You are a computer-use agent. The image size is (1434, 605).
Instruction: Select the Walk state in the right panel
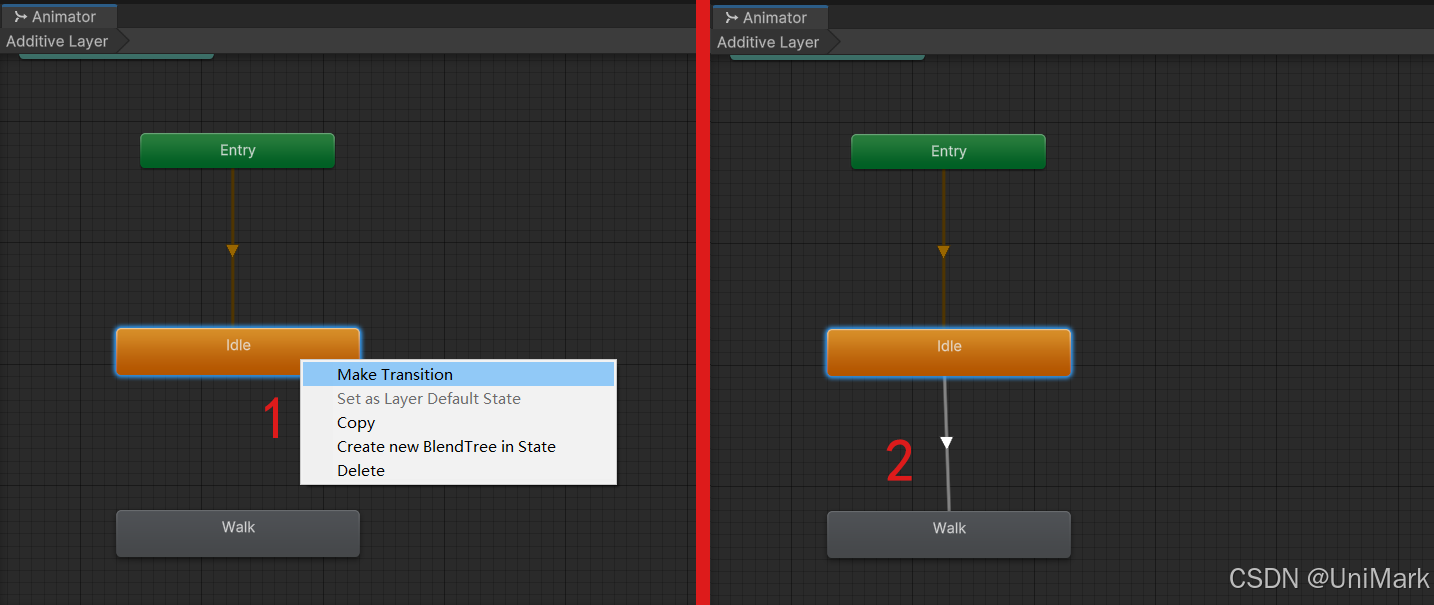[x=949, y=534]
